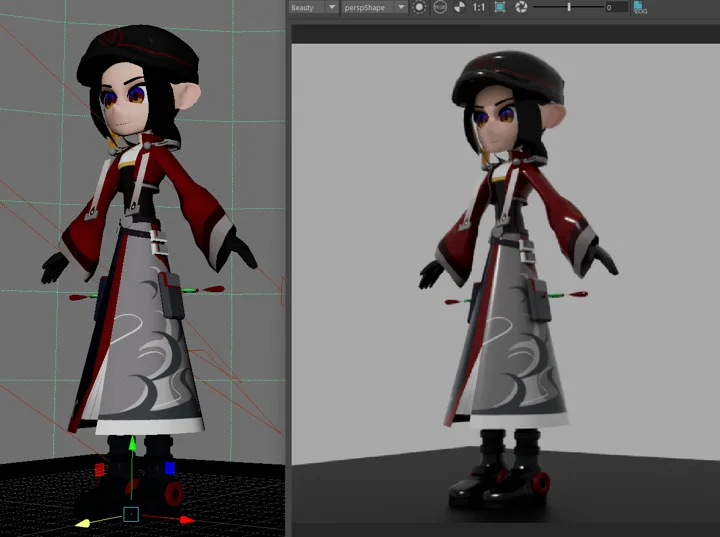This screenshot has width=720, height=537.
Task: Click the aperture snapshot icon
Action: (x=521, y=7)
